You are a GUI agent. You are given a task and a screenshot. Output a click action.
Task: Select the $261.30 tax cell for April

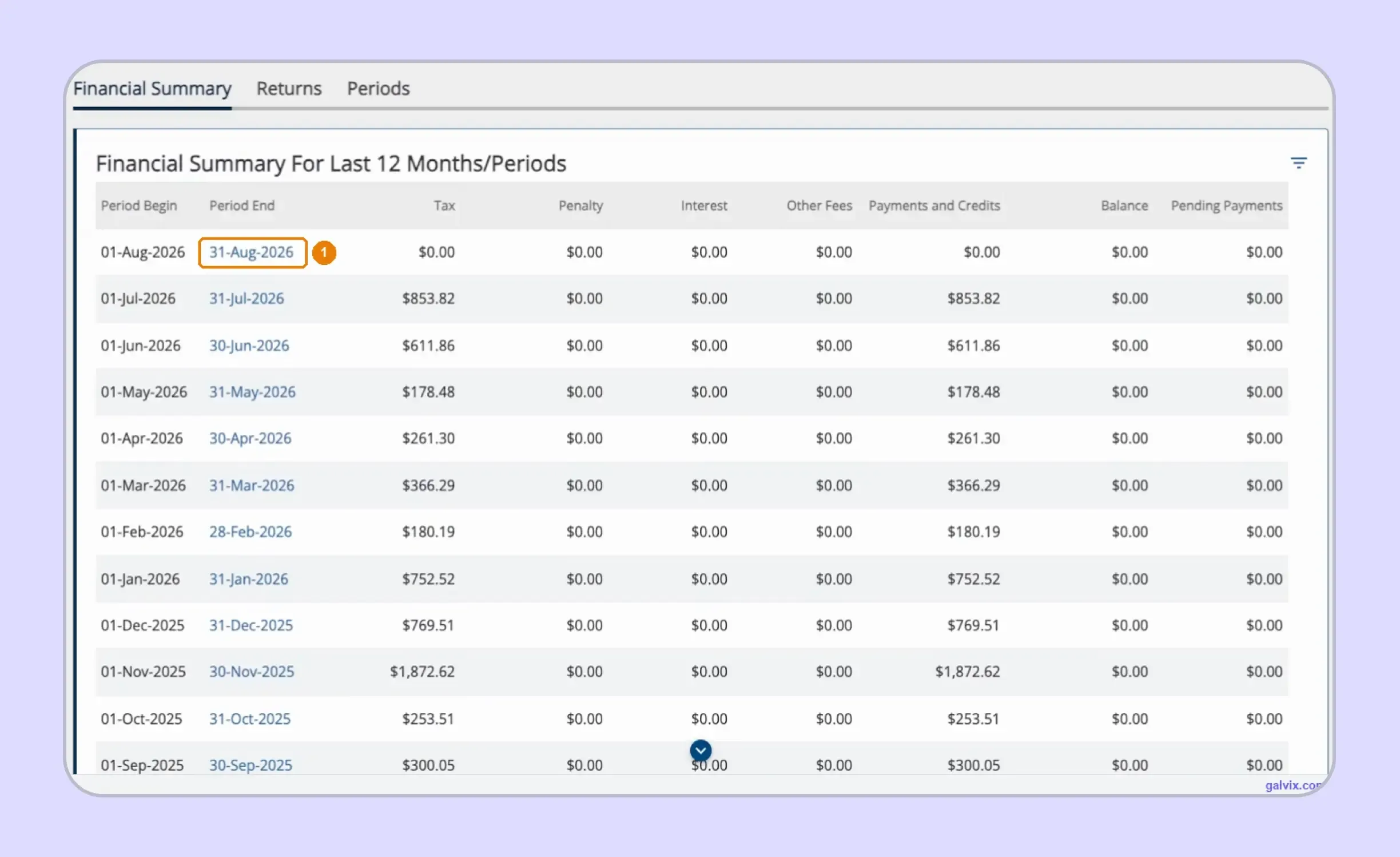pyautogui.click(x=428, y=438)
